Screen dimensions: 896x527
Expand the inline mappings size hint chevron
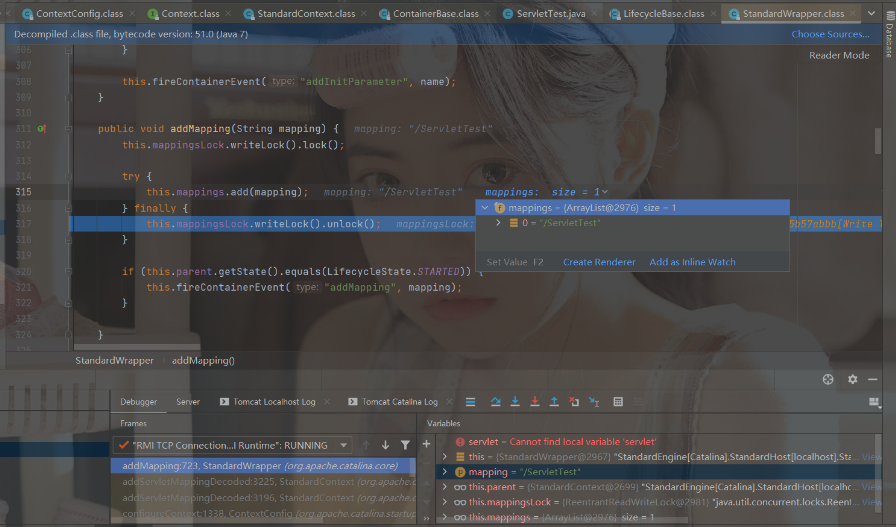coord(605,192)
